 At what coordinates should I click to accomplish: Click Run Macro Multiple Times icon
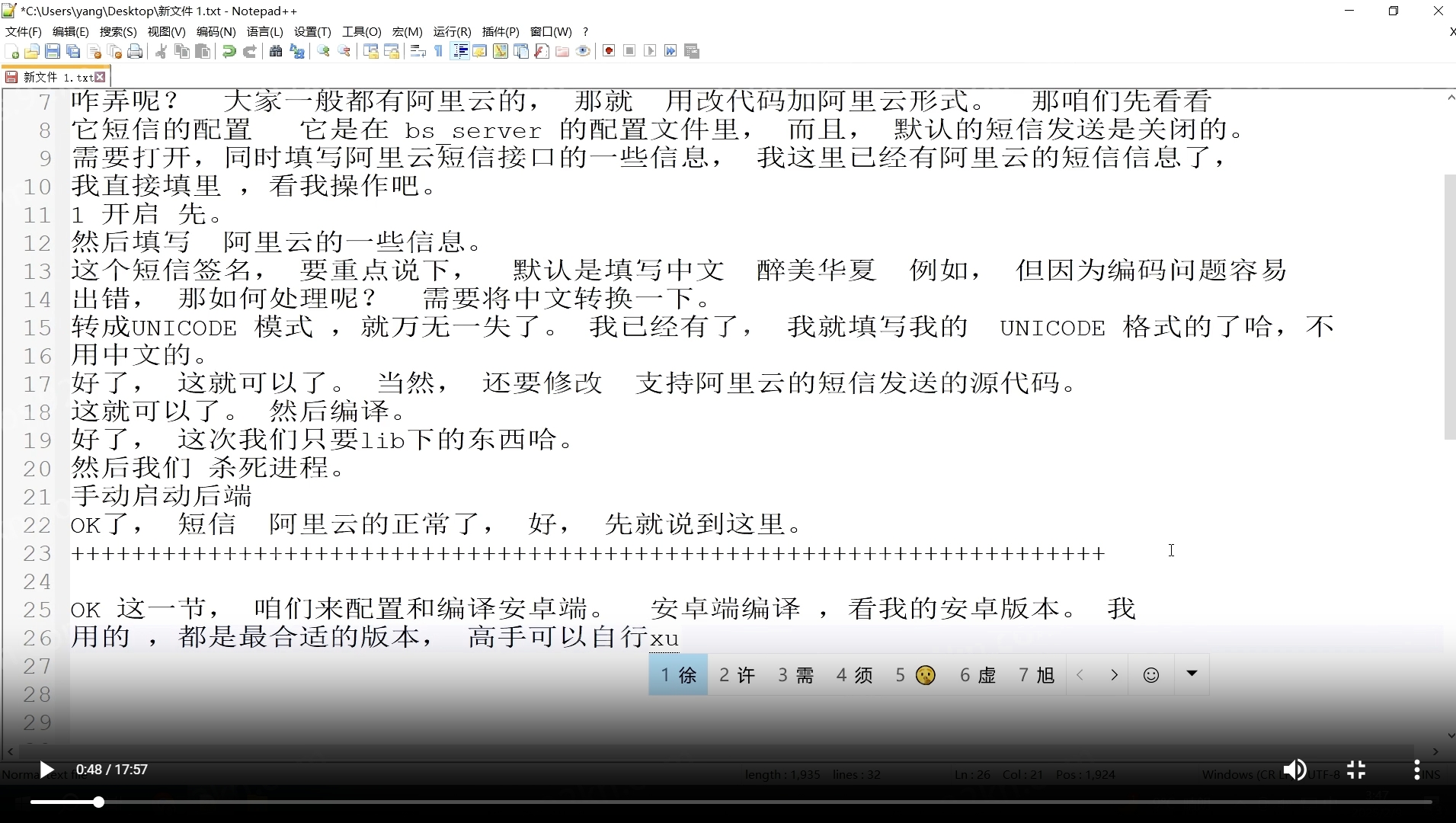[x=670, y=51]
